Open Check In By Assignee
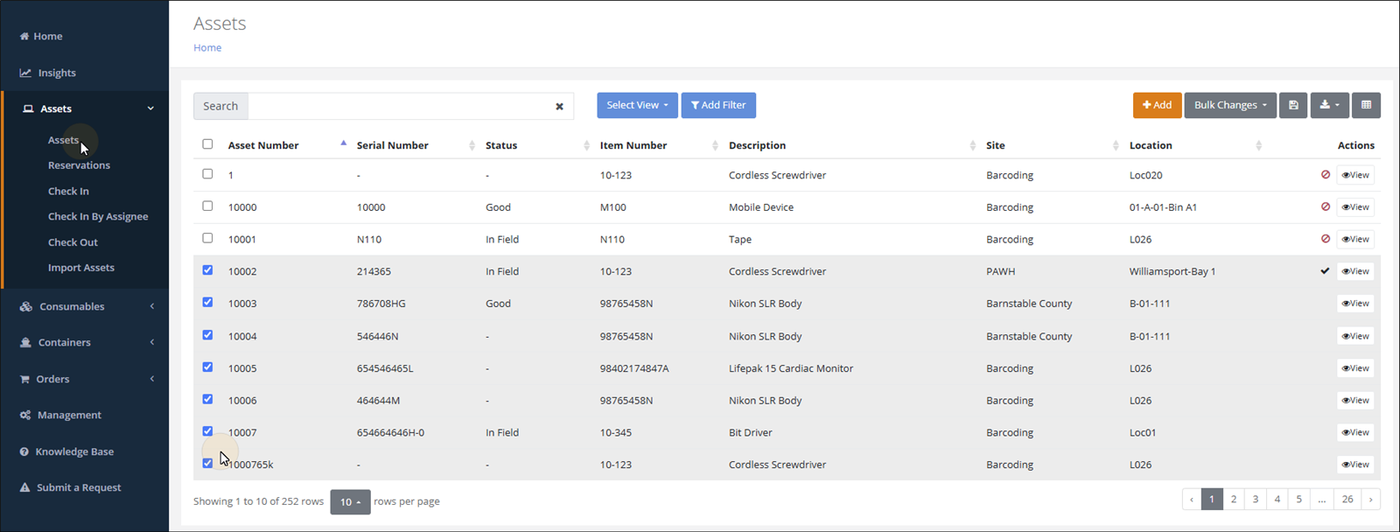The height and width of the screenshot is (532, 1400). point(98,216)
